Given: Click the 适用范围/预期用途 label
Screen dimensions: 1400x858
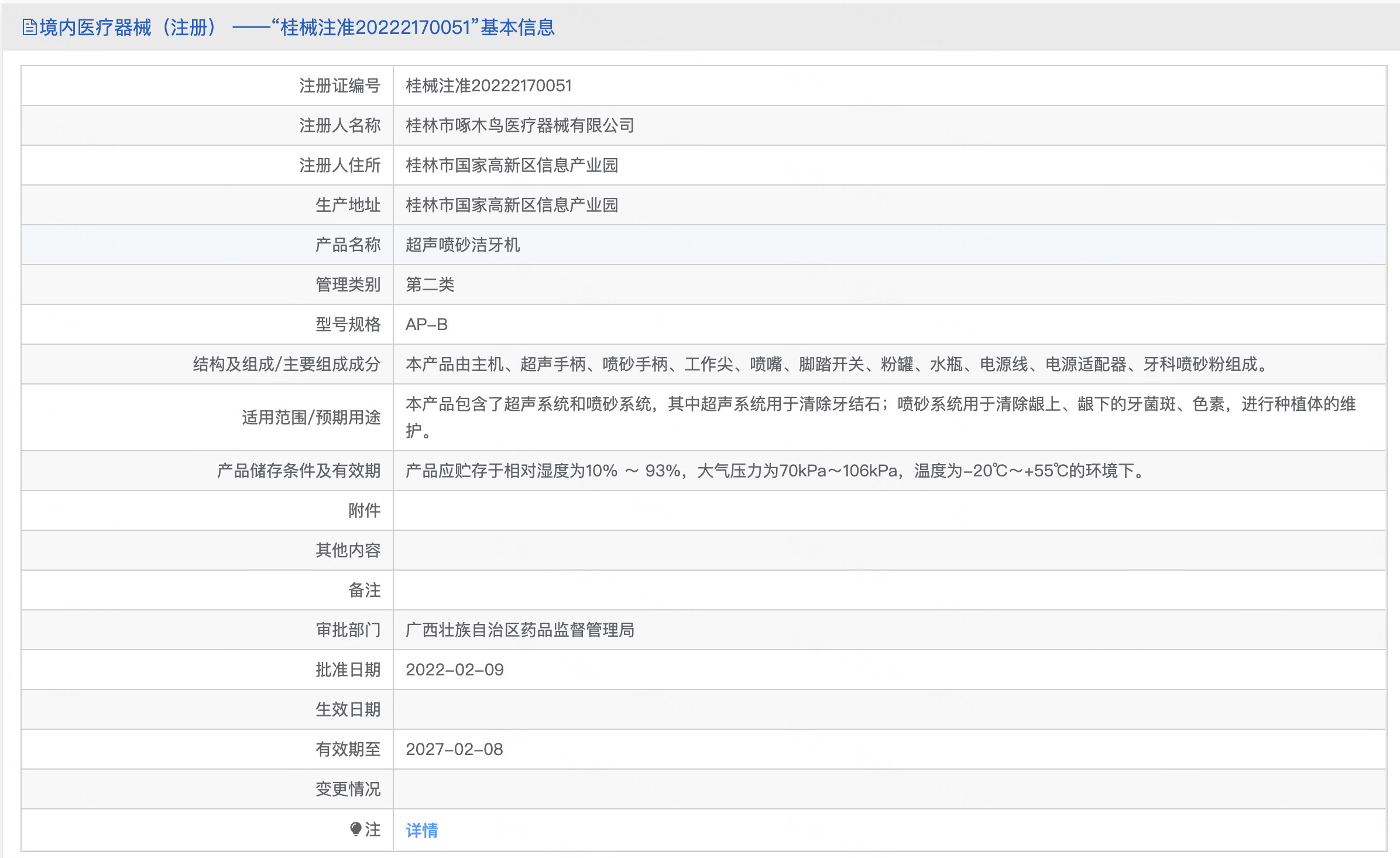Looking at the screenshot, I should [311, 418].
